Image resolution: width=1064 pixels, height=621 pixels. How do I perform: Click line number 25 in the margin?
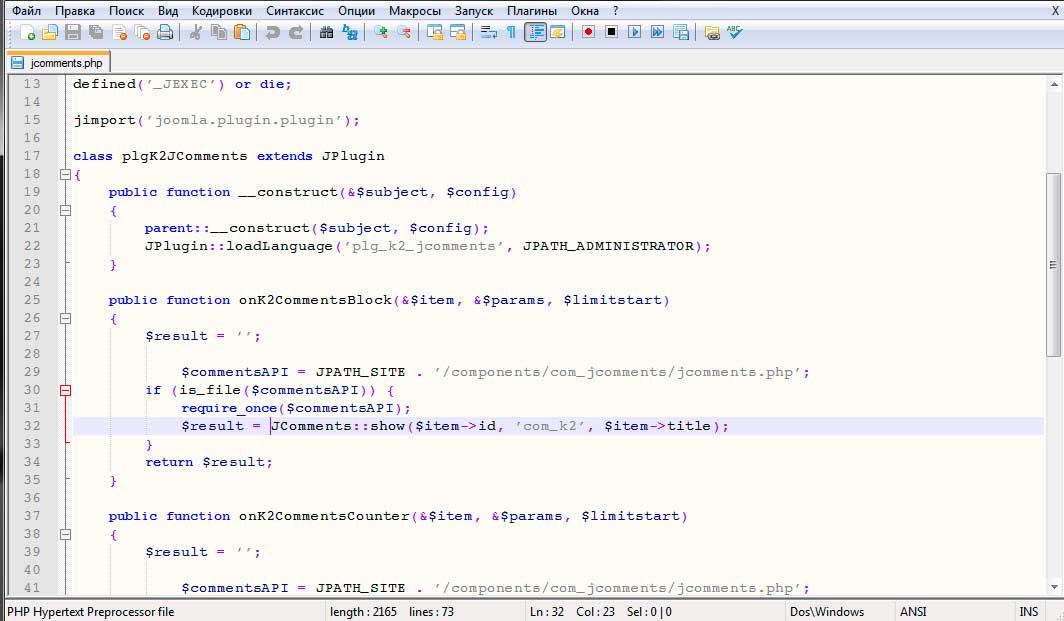pyautogui.click(x=32, y=300)
